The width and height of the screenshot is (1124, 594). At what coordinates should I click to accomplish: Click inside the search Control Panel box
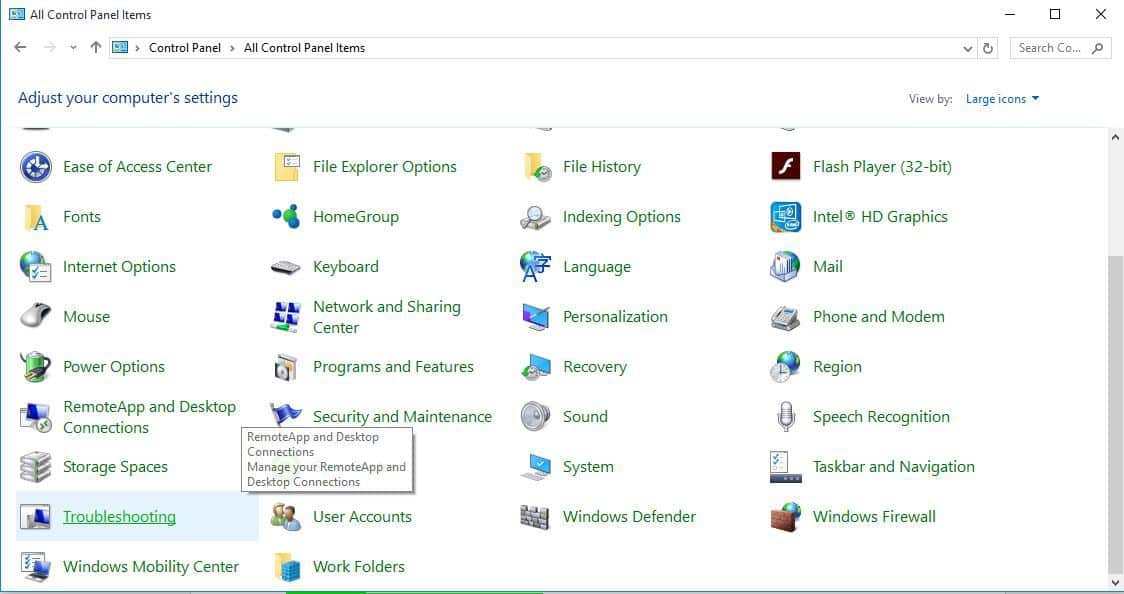(x=1050, y=47)
